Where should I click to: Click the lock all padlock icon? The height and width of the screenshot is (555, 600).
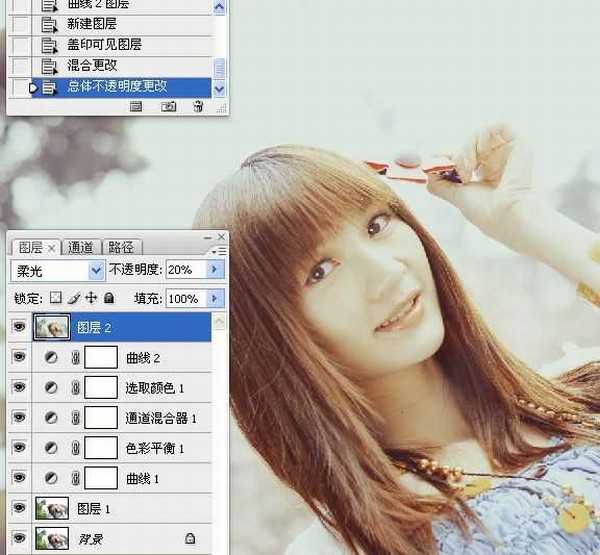108,298
